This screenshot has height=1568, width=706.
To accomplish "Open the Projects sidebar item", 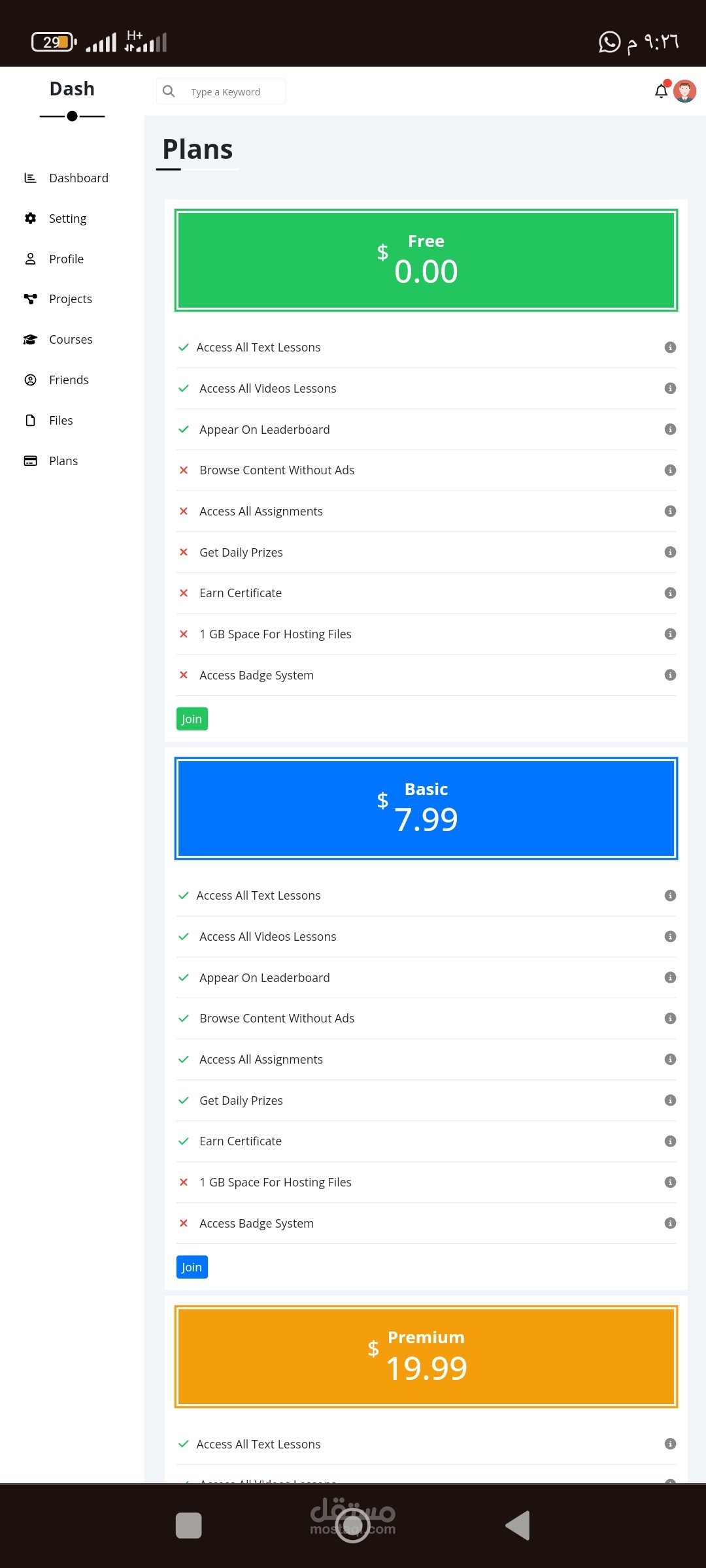I will pos(70,299).
